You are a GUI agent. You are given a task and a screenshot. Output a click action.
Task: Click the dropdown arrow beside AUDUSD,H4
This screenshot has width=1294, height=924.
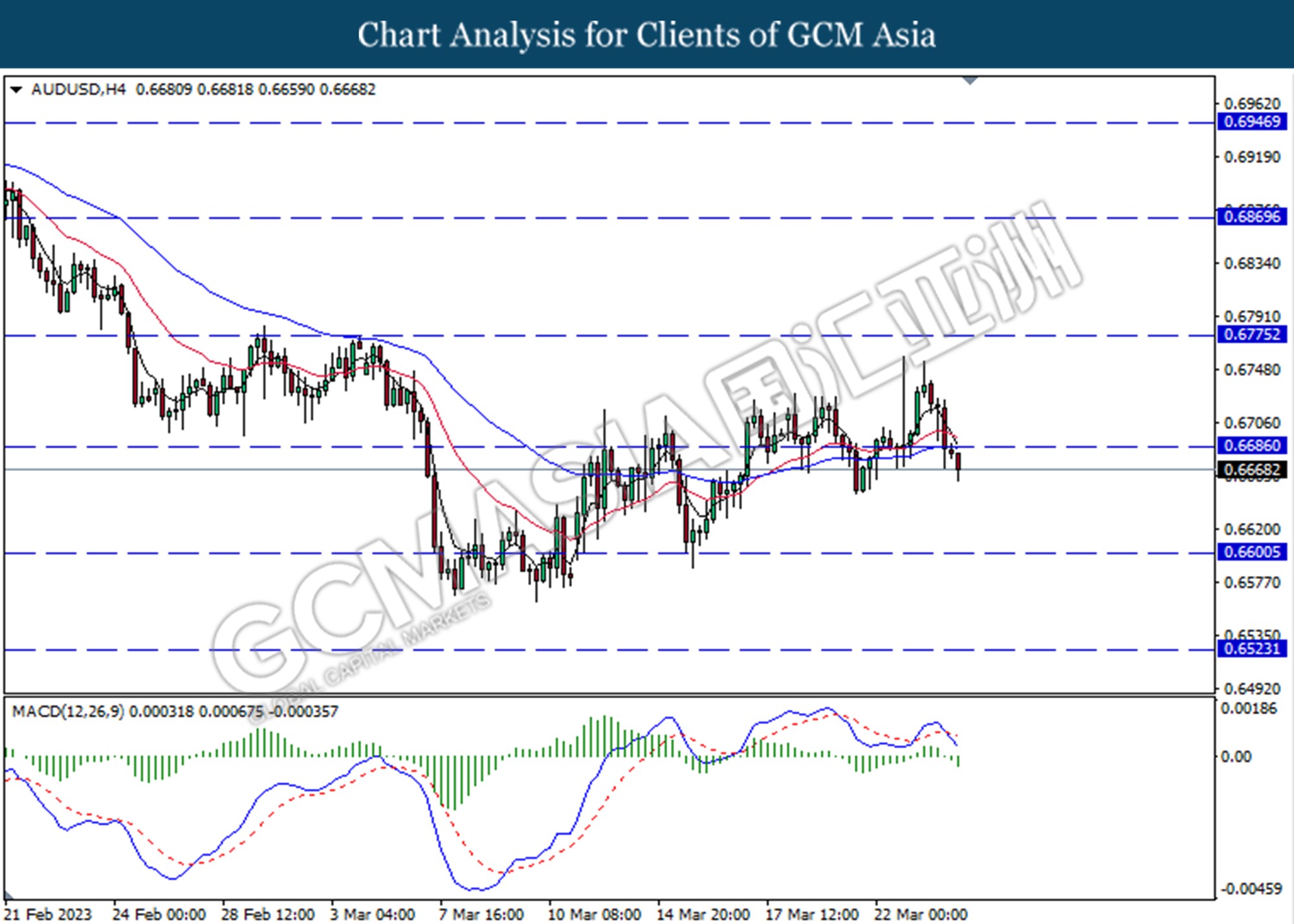[x=16, y=89]
